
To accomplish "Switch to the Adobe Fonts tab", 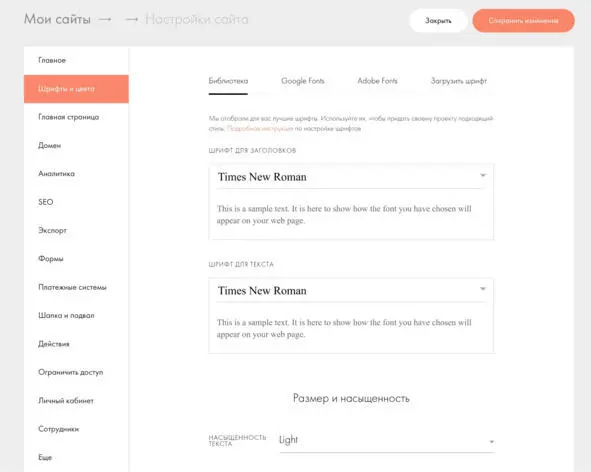I will click(x=377, y=81).
